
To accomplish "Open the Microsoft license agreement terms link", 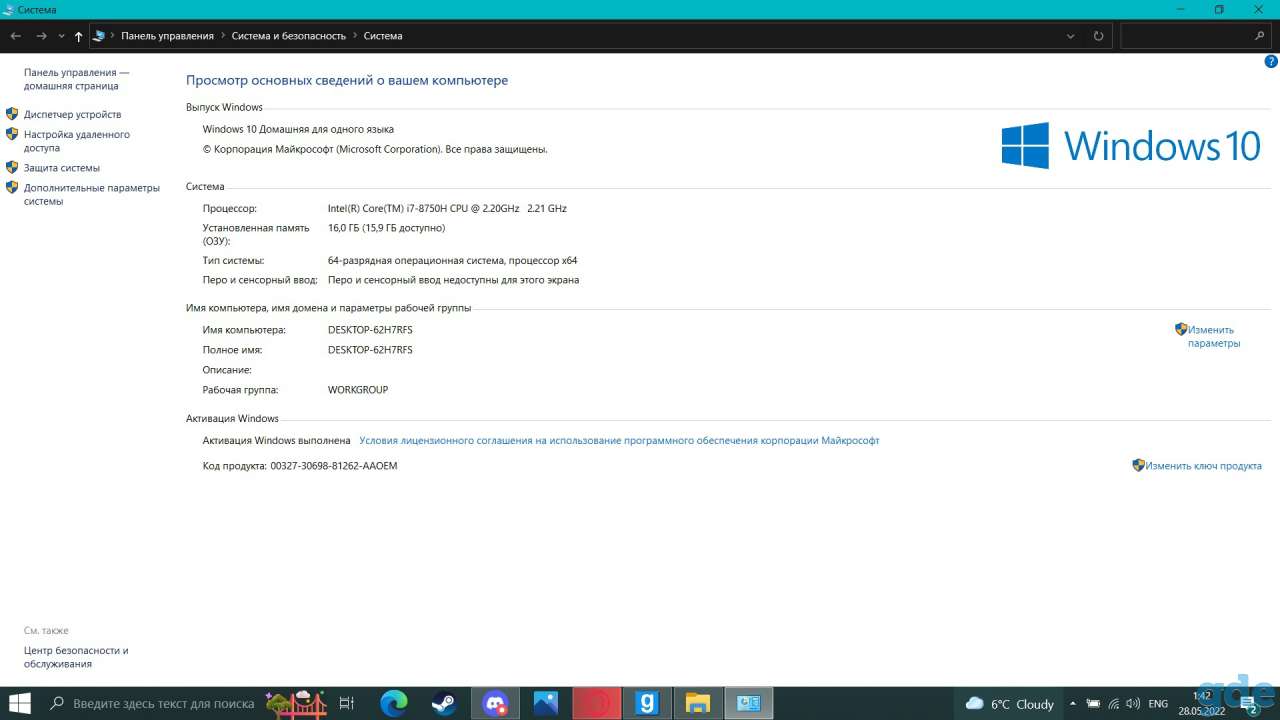I will [619, 440].
